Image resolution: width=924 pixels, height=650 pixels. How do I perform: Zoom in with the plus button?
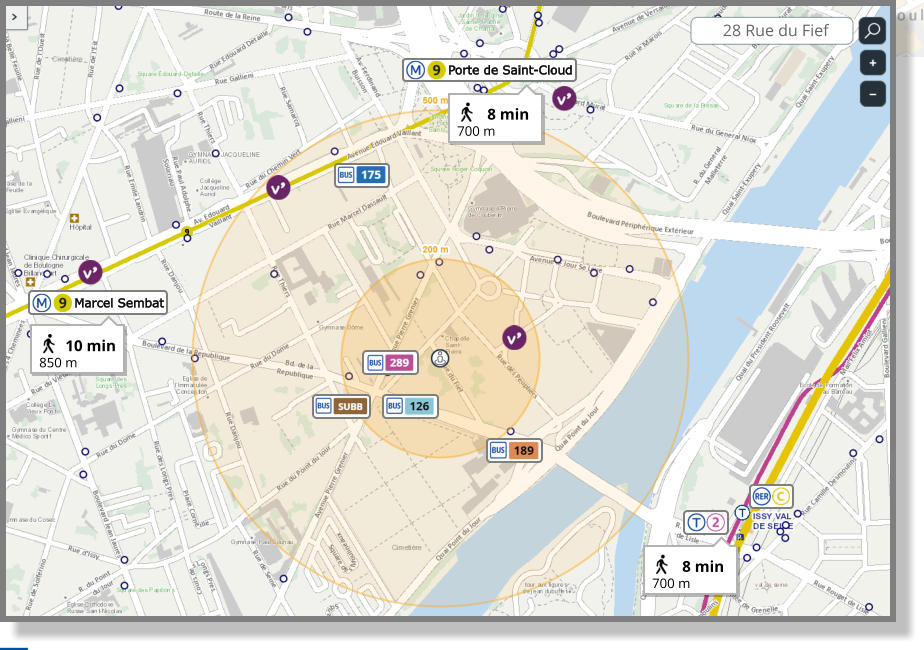point(871,62)
